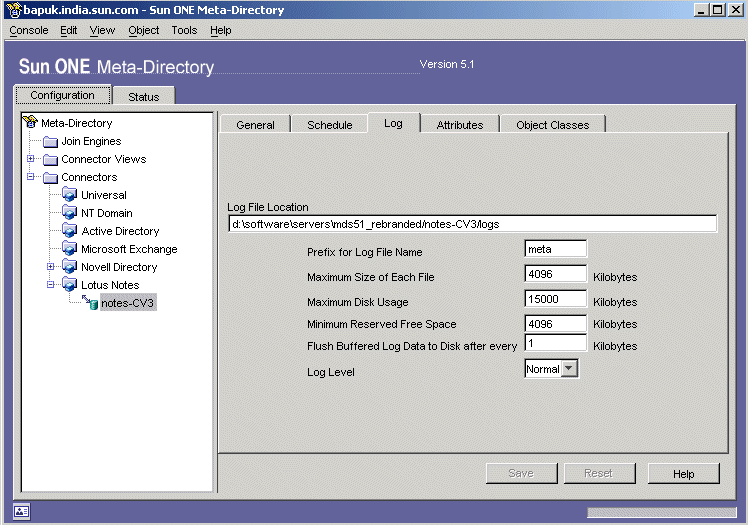
Task: Click the status bar card icon
Action: [21, 512]
